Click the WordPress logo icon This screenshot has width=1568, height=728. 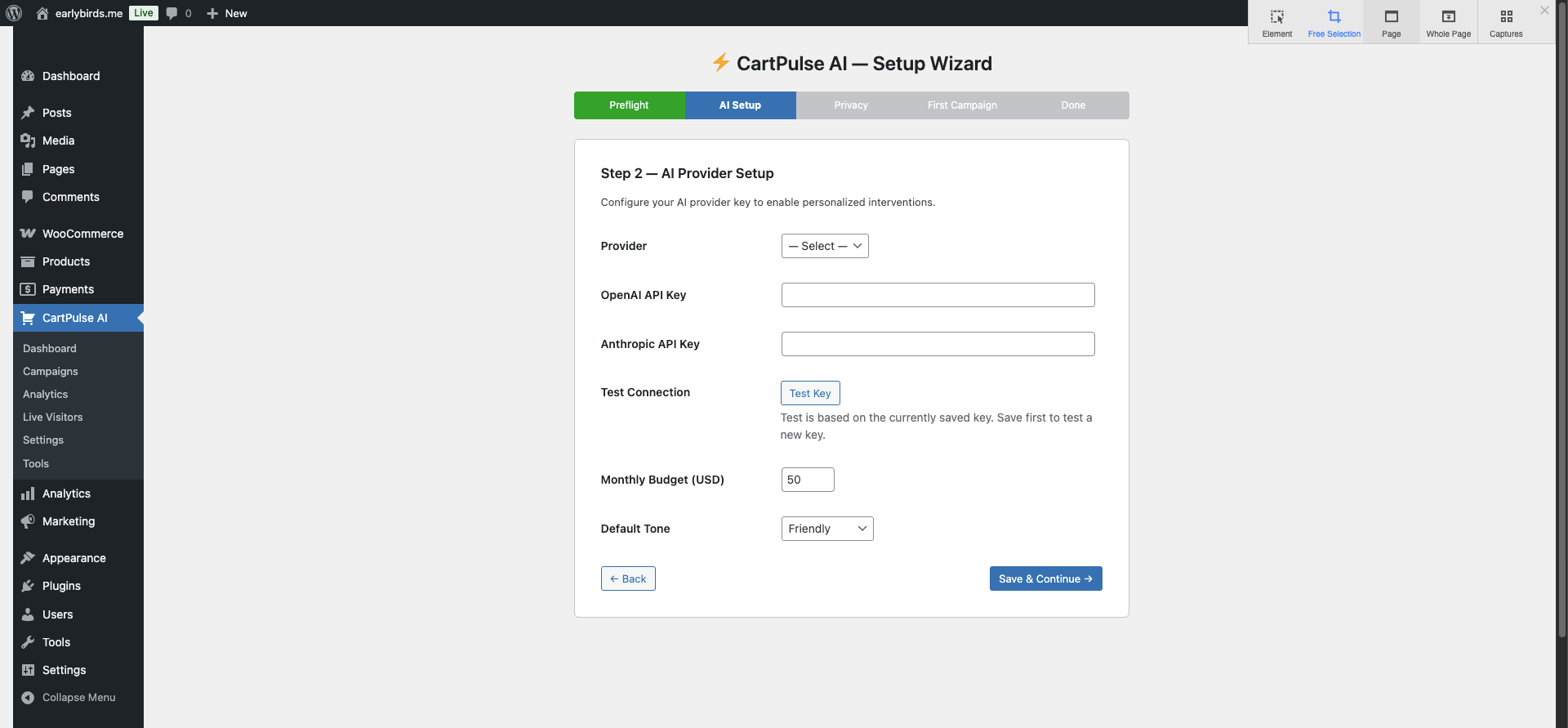[x=14, y=13]
